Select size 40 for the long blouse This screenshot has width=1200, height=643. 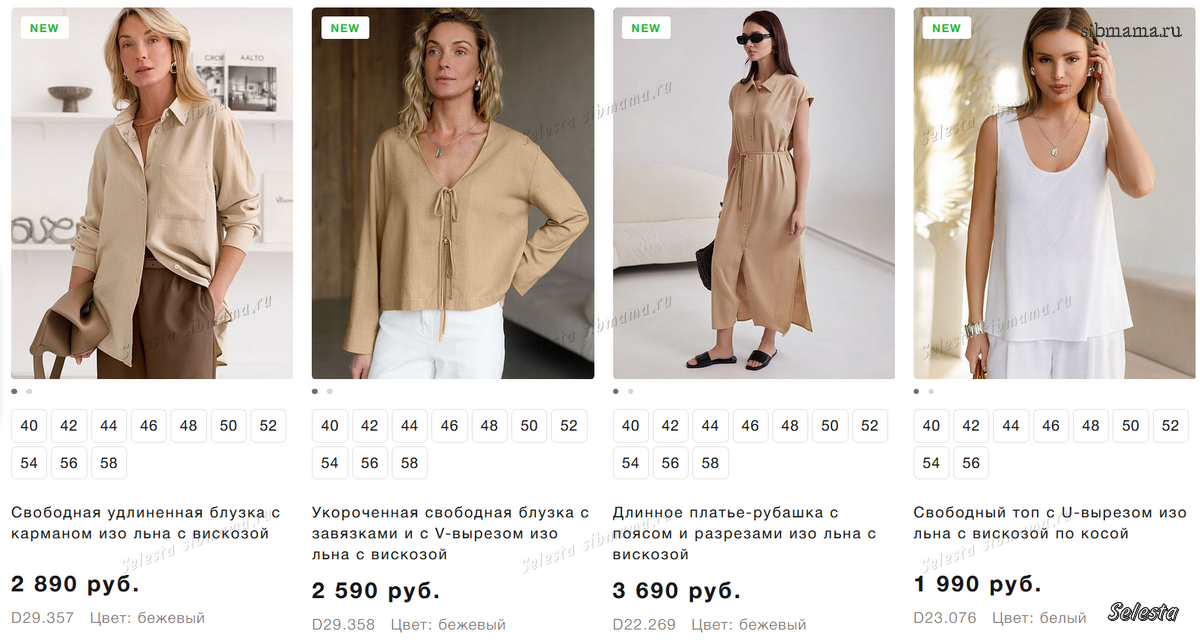pos(29,426)
